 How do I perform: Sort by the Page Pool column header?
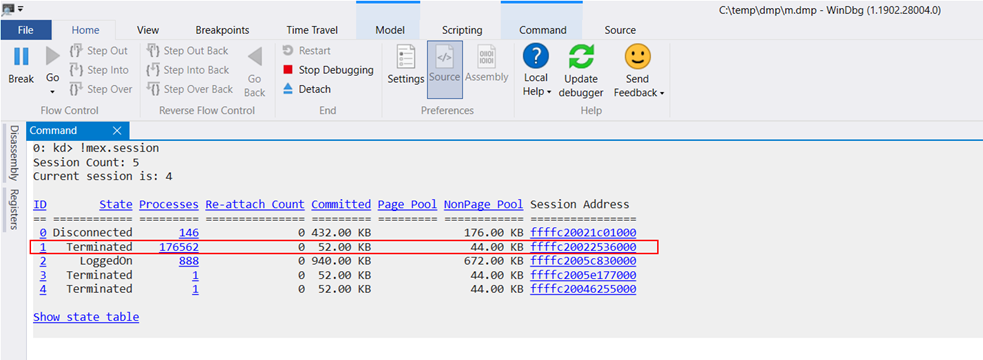[407, 204]
